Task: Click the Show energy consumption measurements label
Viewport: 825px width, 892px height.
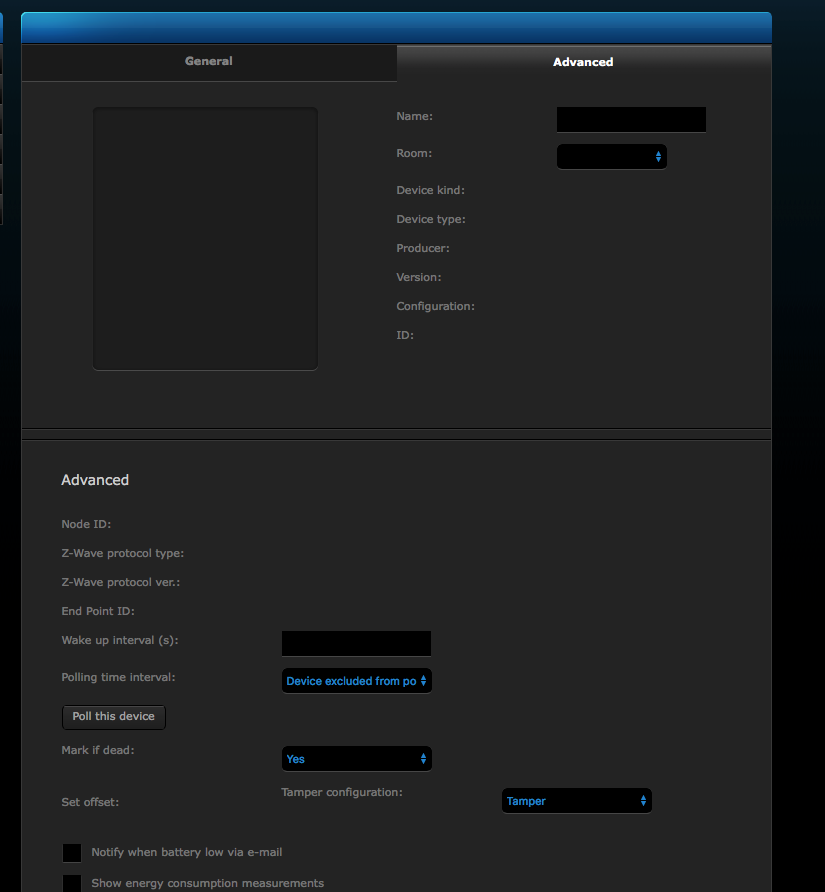Action: pyautogui.click(x=207, y=884)
